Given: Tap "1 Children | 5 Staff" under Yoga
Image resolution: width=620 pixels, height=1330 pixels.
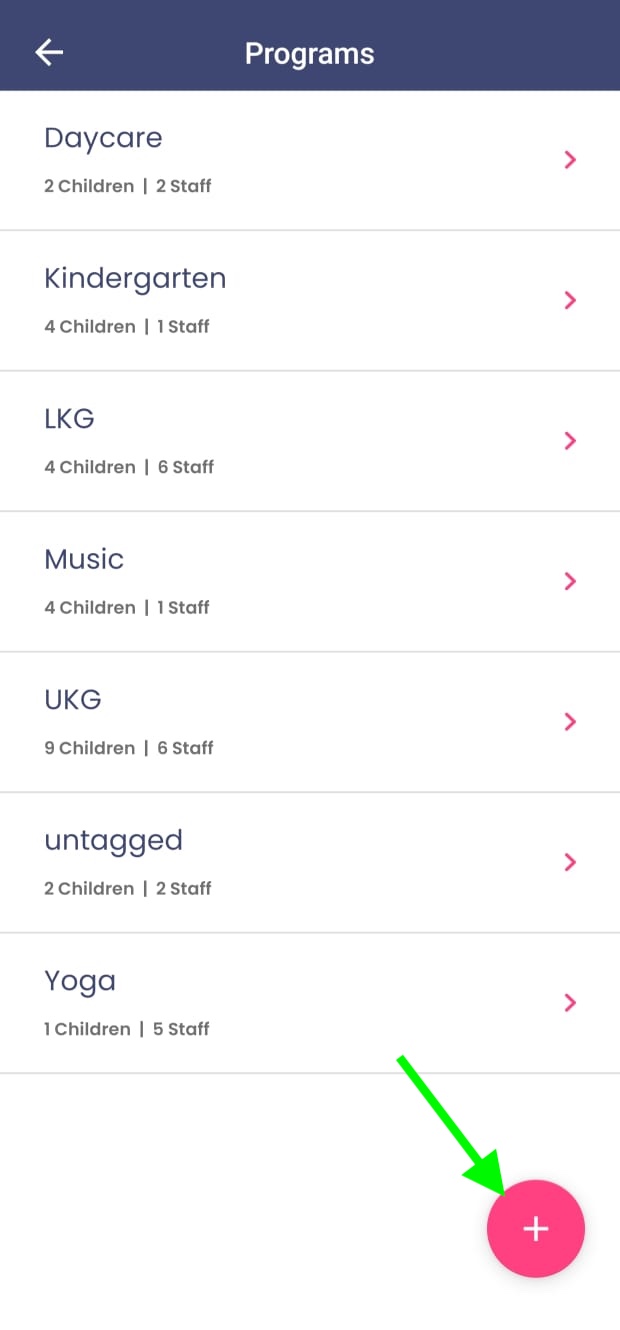Looking at the screenshot, I should point(126,1029).
